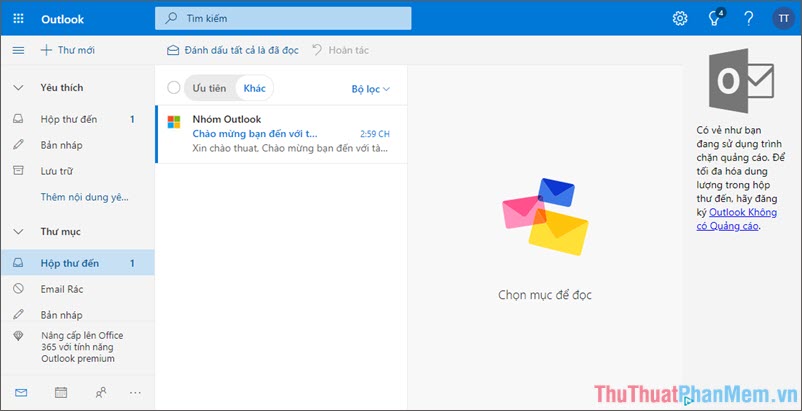802x411 pixels.
Task: Open Hộp thư đến under Yêu thích
Action: pos(78,119)
